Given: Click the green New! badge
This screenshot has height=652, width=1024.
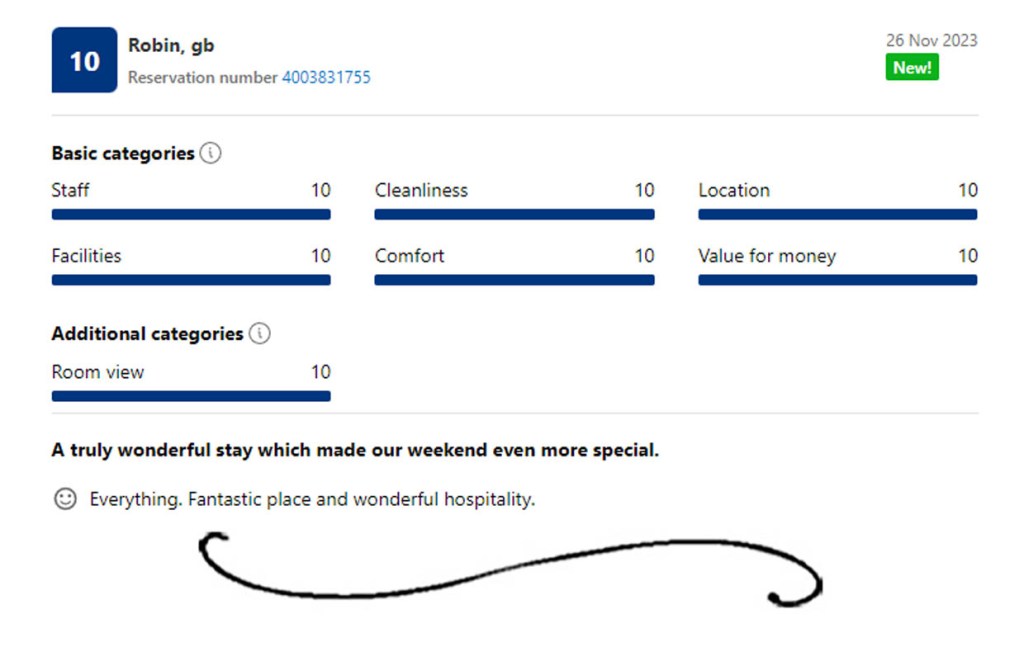Looking at the screenshot, I should [912, 67].
